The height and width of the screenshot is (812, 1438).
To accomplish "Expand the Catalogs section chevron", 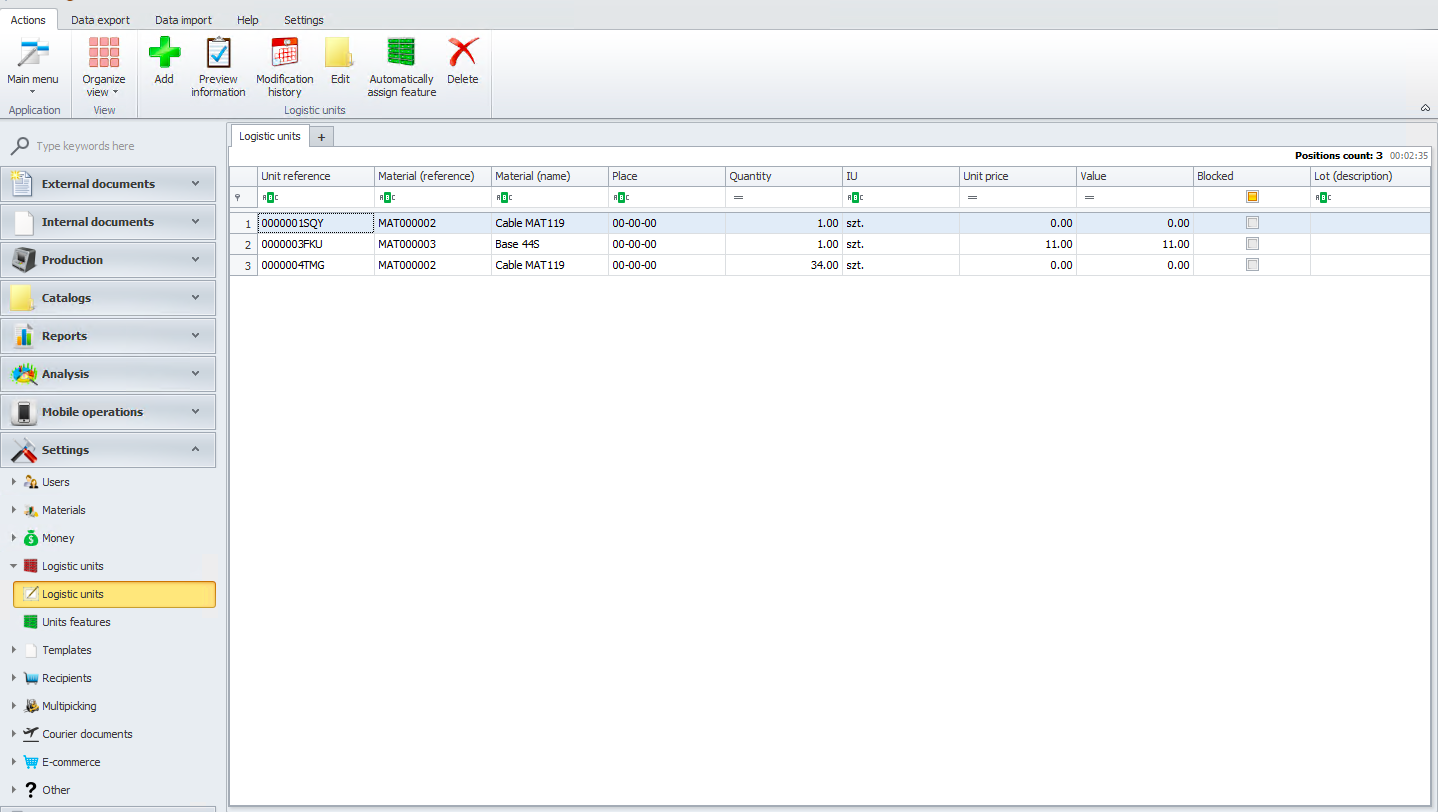I will click(x=196, y=298).
